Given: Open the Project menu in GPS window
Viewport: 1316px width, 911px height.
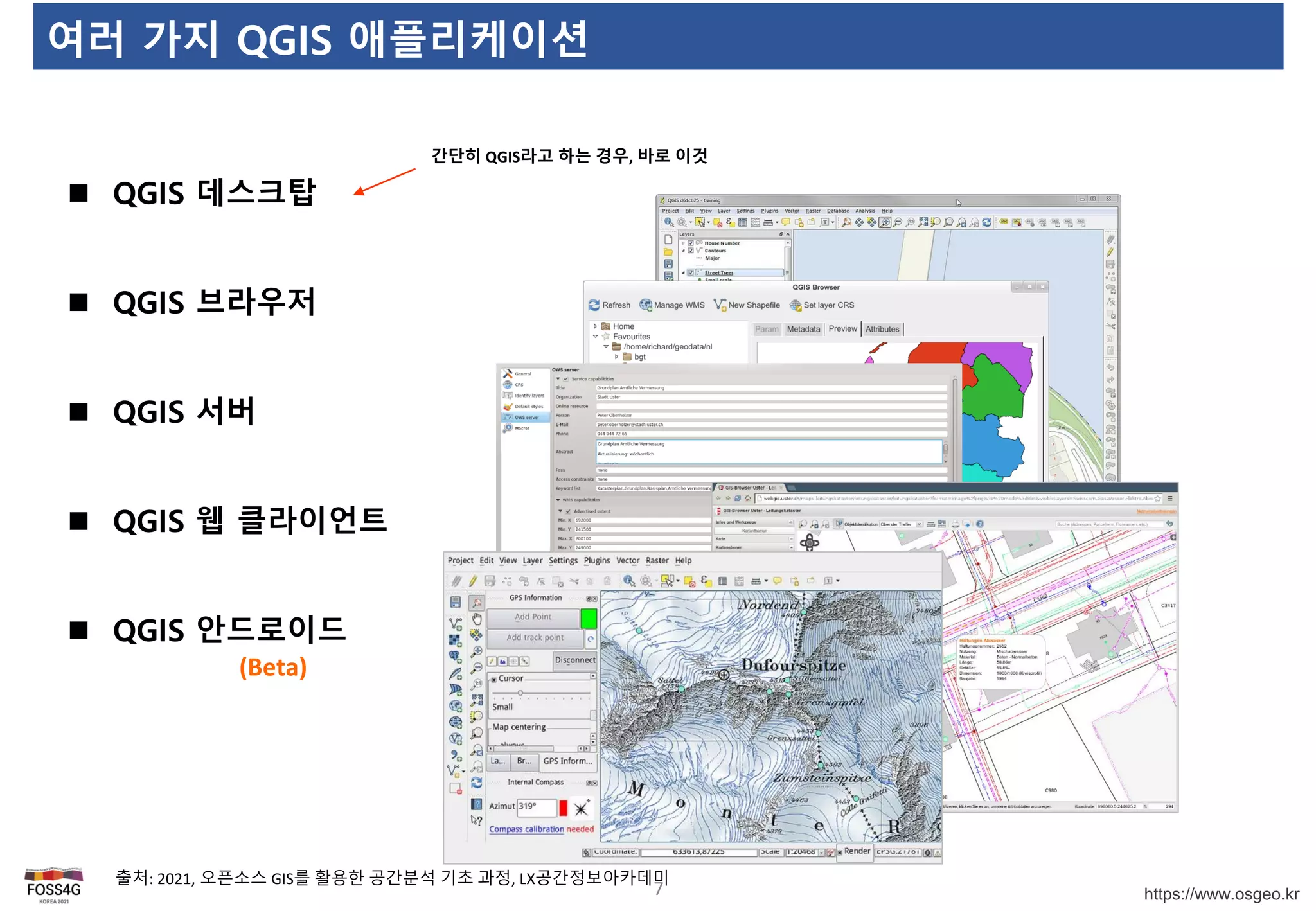Looking at the screenshot, I should coord(460,561).
